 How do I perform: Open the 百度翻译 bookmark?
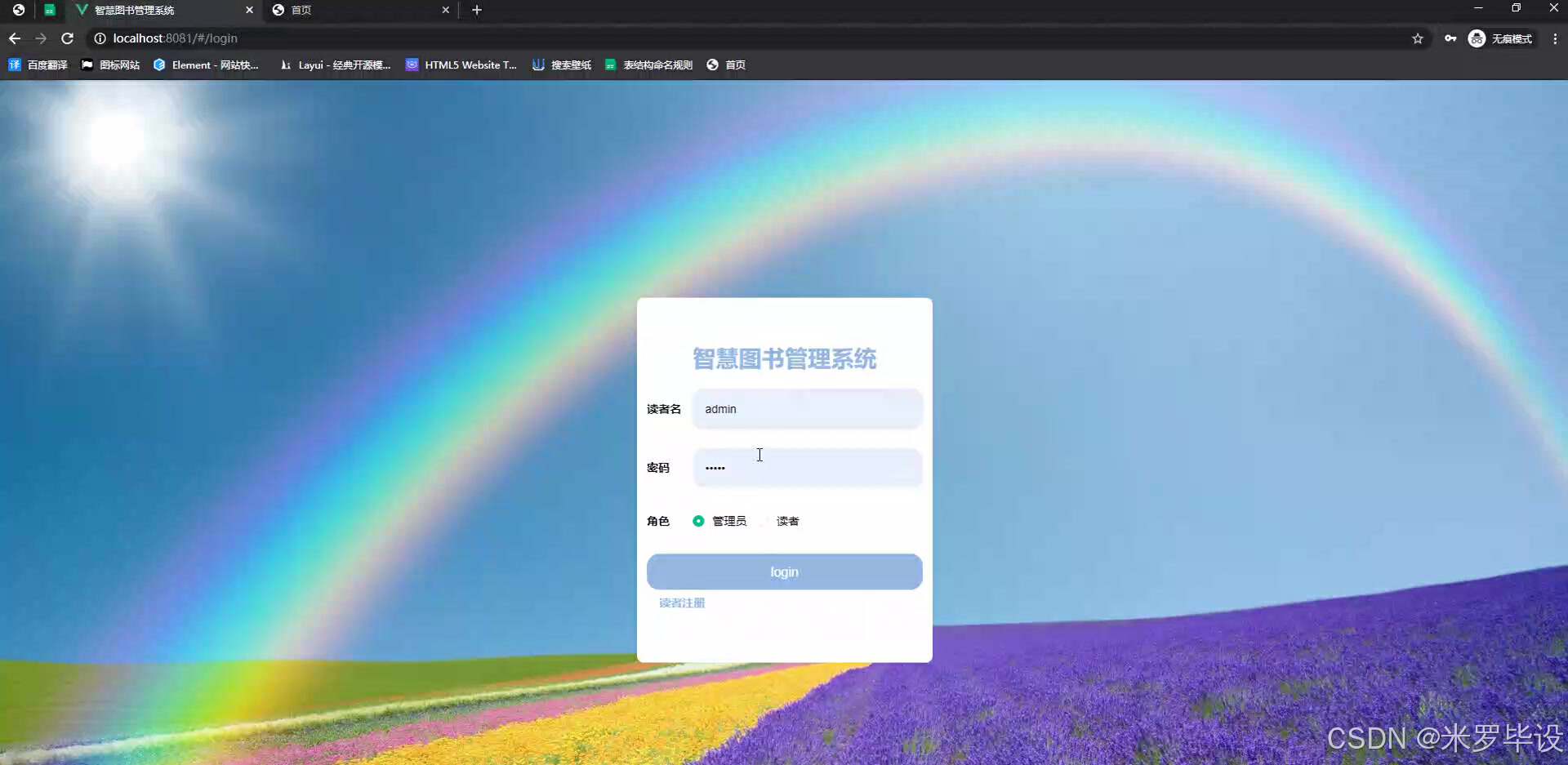point(38,64)
